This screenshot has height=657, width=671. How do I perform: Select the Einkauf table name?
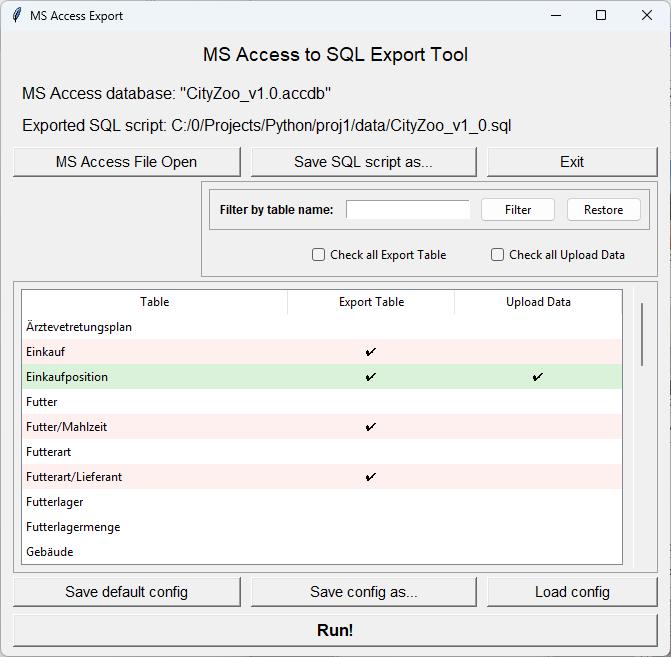pyautogui.click(x=45, y=352)
